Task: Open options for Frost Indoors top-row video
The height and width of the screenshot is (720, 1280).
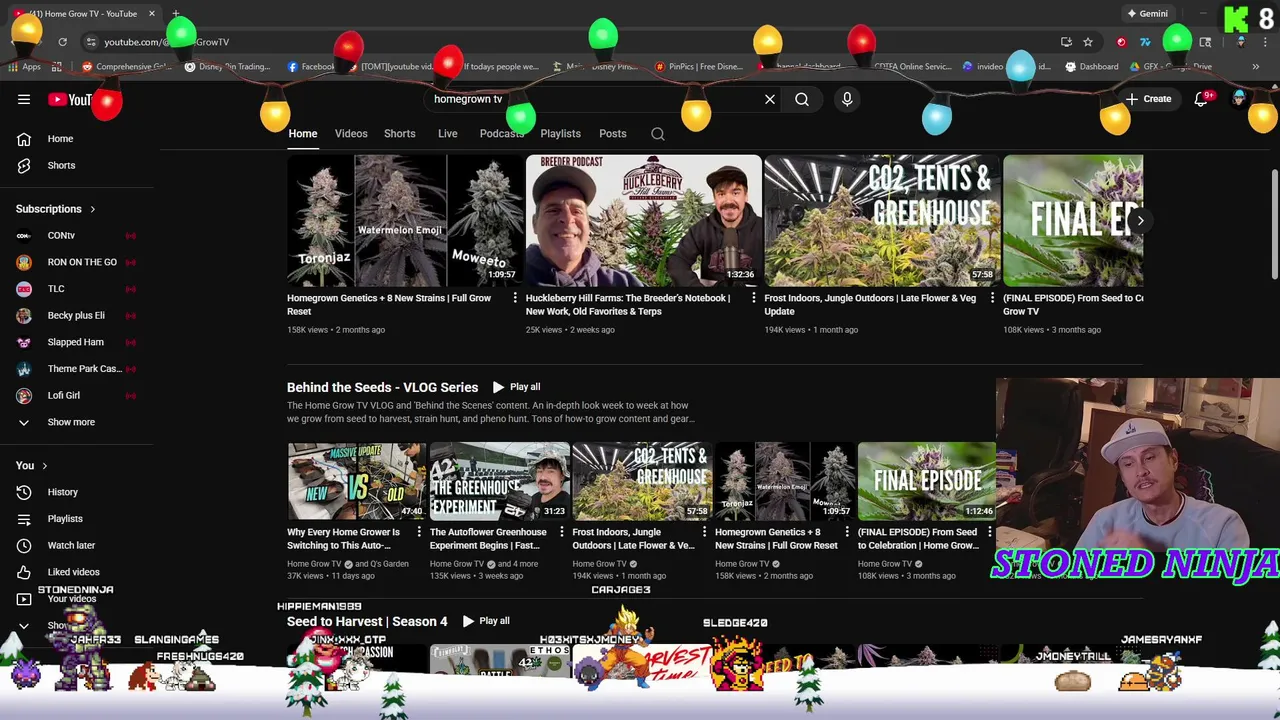Action: point(992,298)
